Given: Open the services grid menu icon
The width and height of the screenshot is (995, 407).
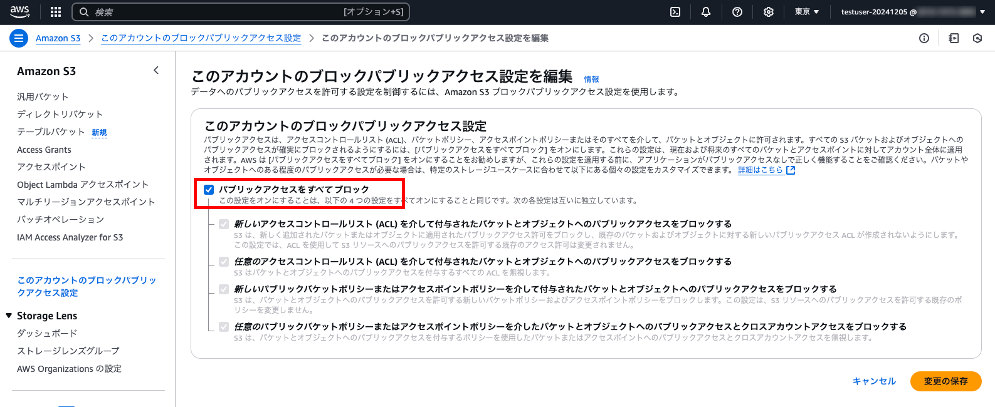Looking at the screenshot, I should tap(55, 12).
